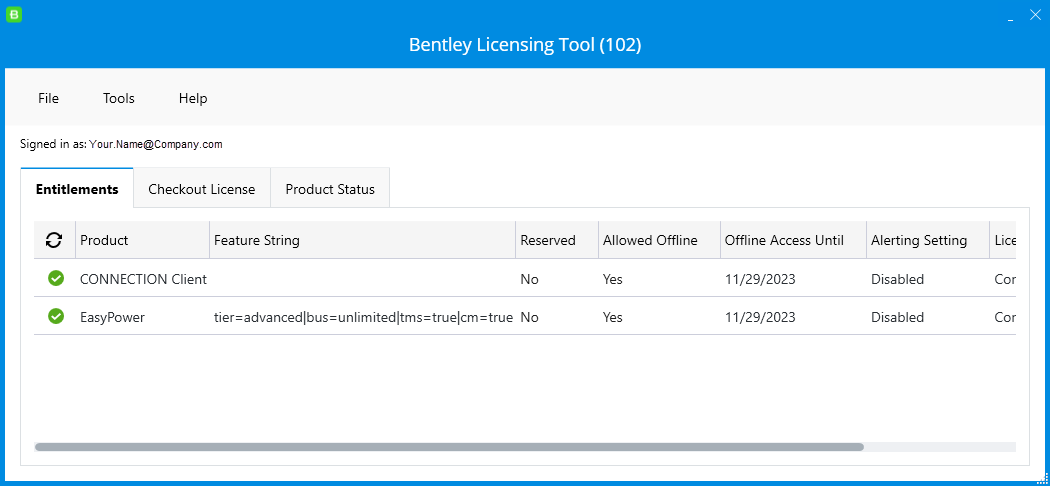The image size is (1050, 486).
Task: Click green check icon beside CONNECTION Client
Action: (x=56, y=278)
